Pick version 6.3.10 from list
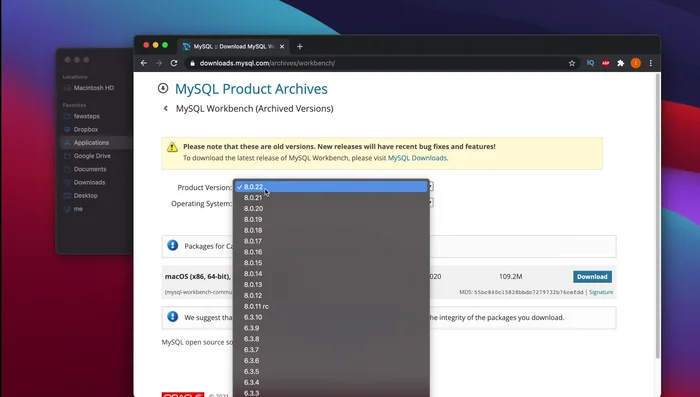Screen dimensions: 700x397 [x=331, y=317]
